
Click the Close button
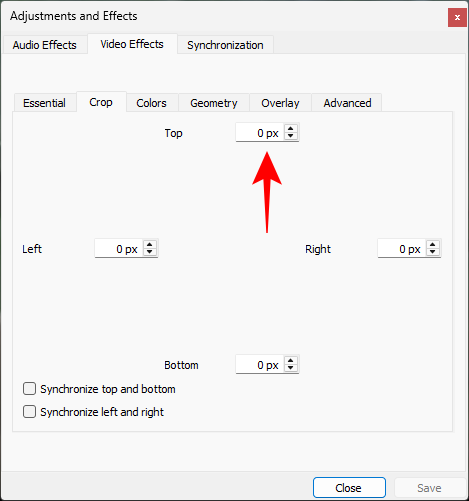tap(349, 488)
